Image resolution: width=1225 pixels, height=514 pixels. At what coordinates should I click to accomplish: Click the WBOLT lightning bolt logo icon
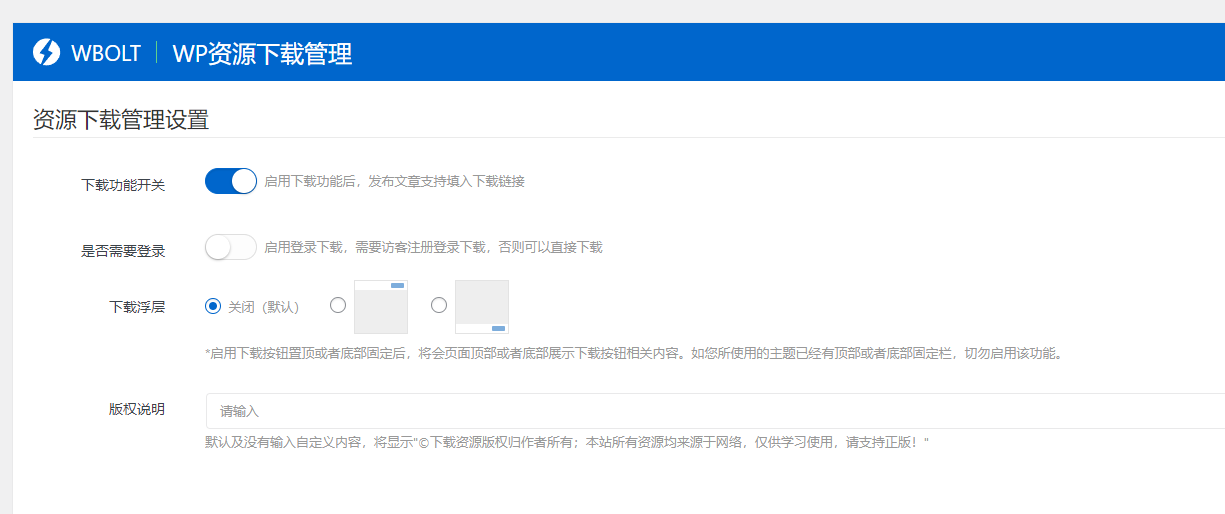[x=46, y=53]
